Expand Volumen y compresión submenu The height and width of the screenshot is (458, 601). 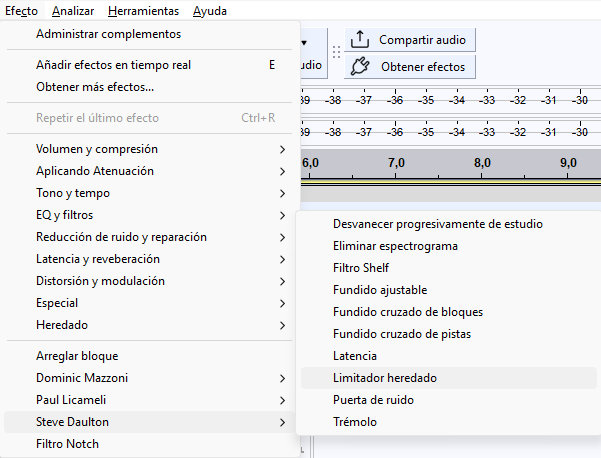tap(97, 149)
